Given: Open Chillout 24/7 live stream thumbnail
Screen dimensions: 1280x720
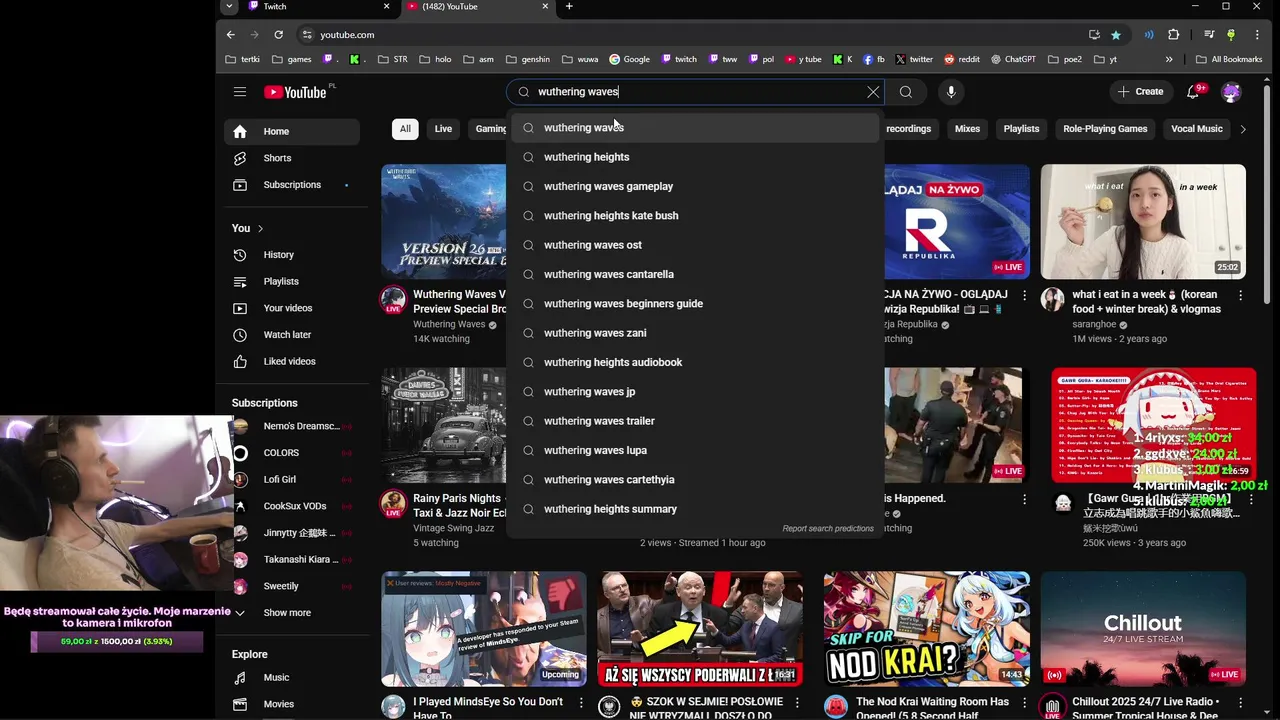Looking at the screenshot, I should pos(1143,629).
